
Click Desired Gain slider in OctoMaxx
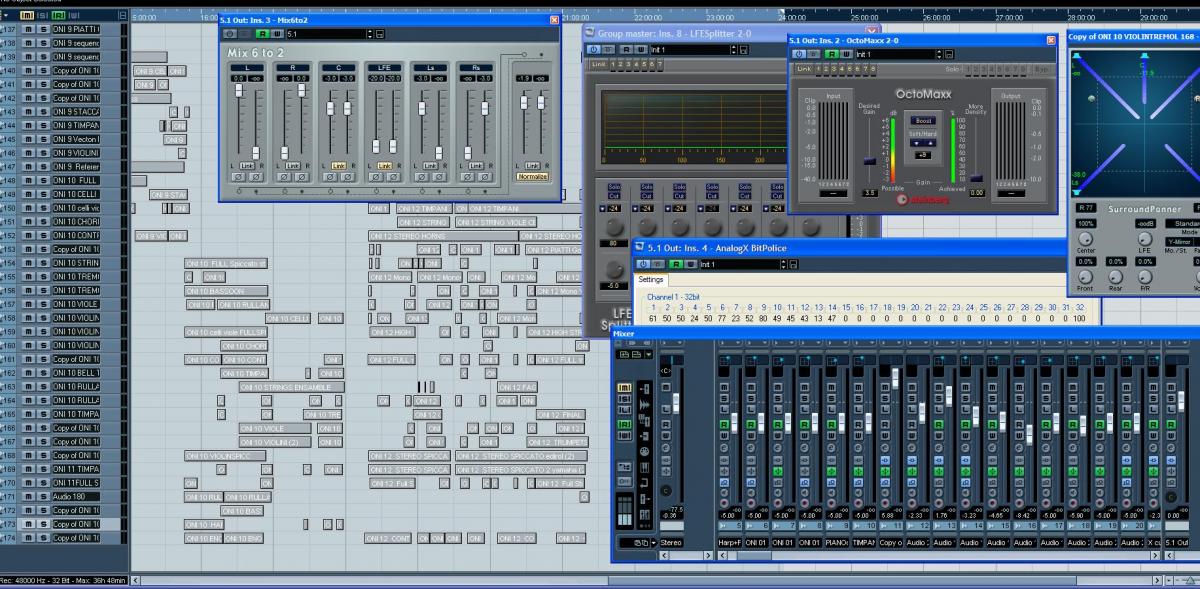(870, 161)
